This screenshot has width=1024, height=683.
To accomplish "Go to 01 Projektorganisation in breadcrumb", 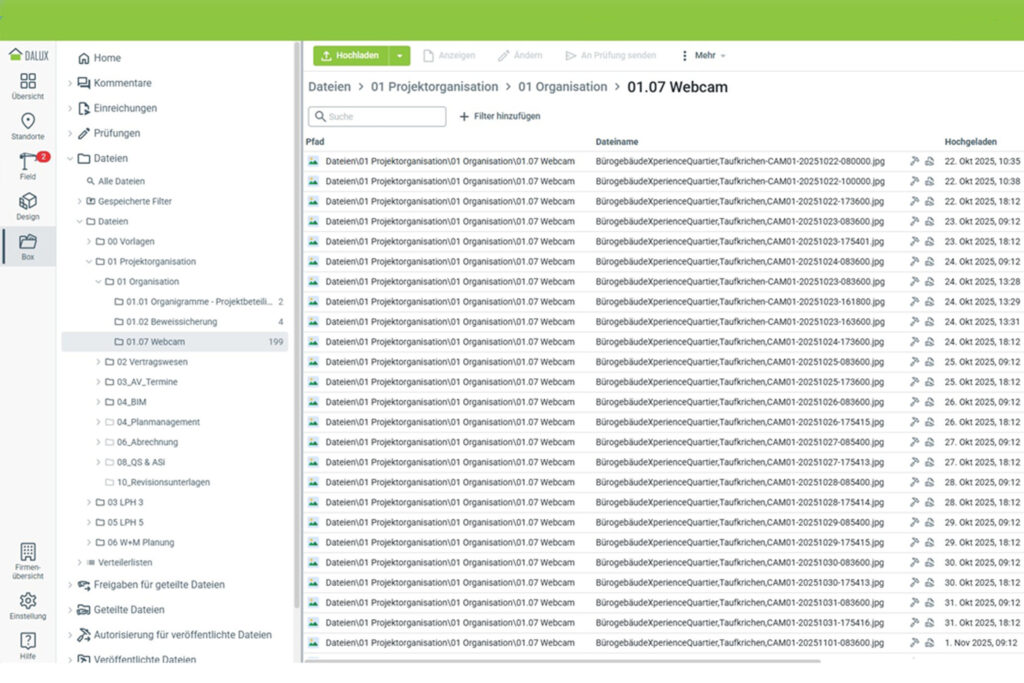I will tap(434, 87).
